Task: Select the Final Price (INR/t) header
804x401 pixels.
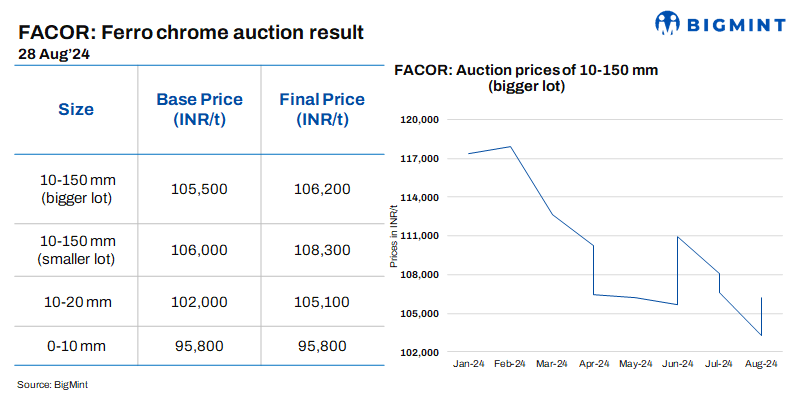Action: pos(322,109)
